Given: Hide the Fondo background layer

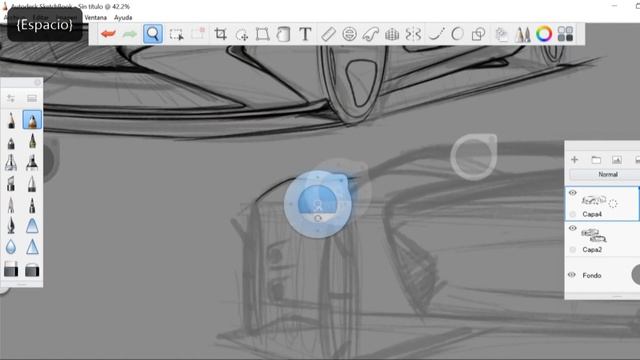Looking at the screenshot, I should pos(572,275).
